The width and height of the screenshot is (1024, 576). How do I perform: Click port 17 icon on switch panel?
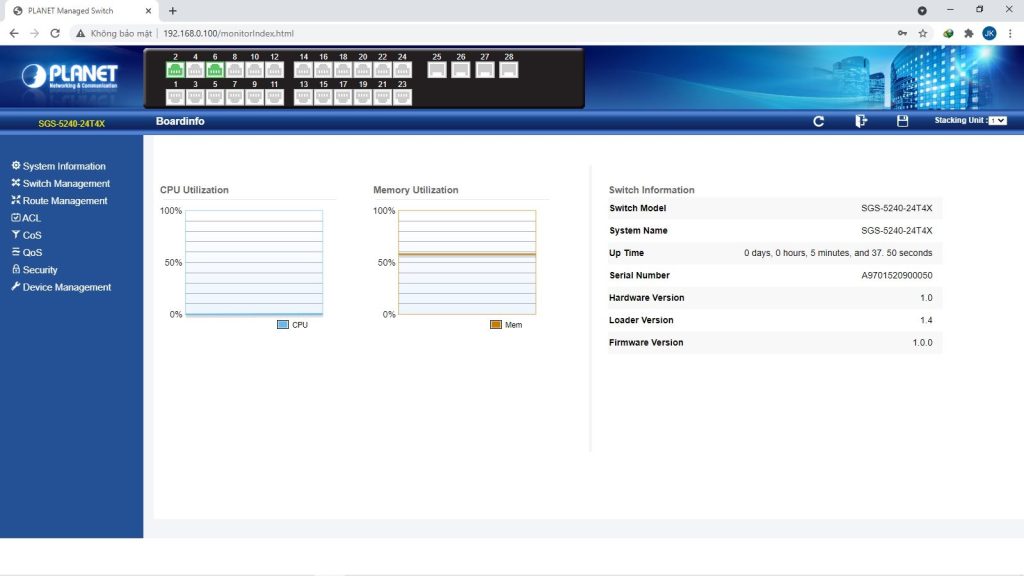click(x=343, y=97)
